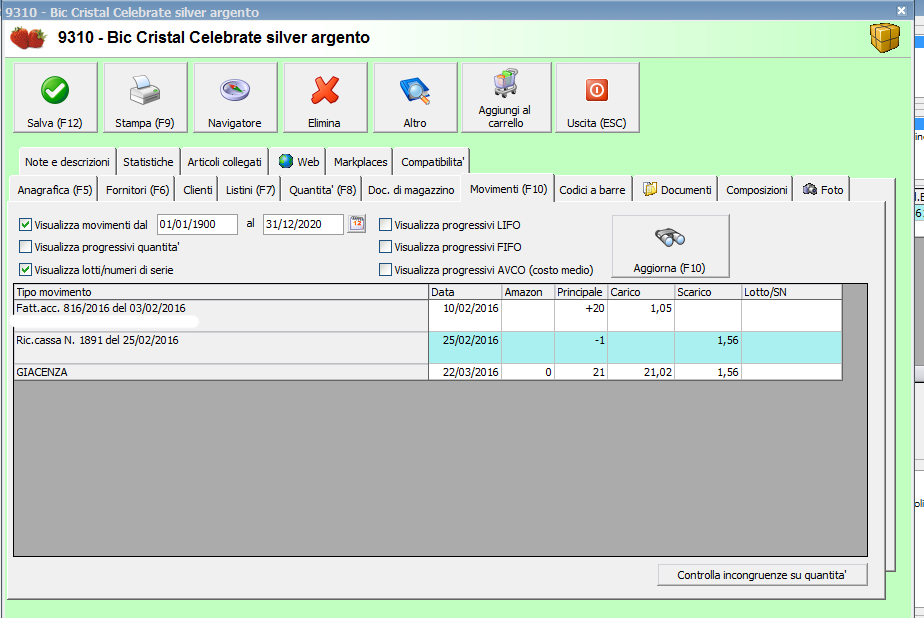Go to the Anagrafica (F5) tab

[x=54, y=190]
